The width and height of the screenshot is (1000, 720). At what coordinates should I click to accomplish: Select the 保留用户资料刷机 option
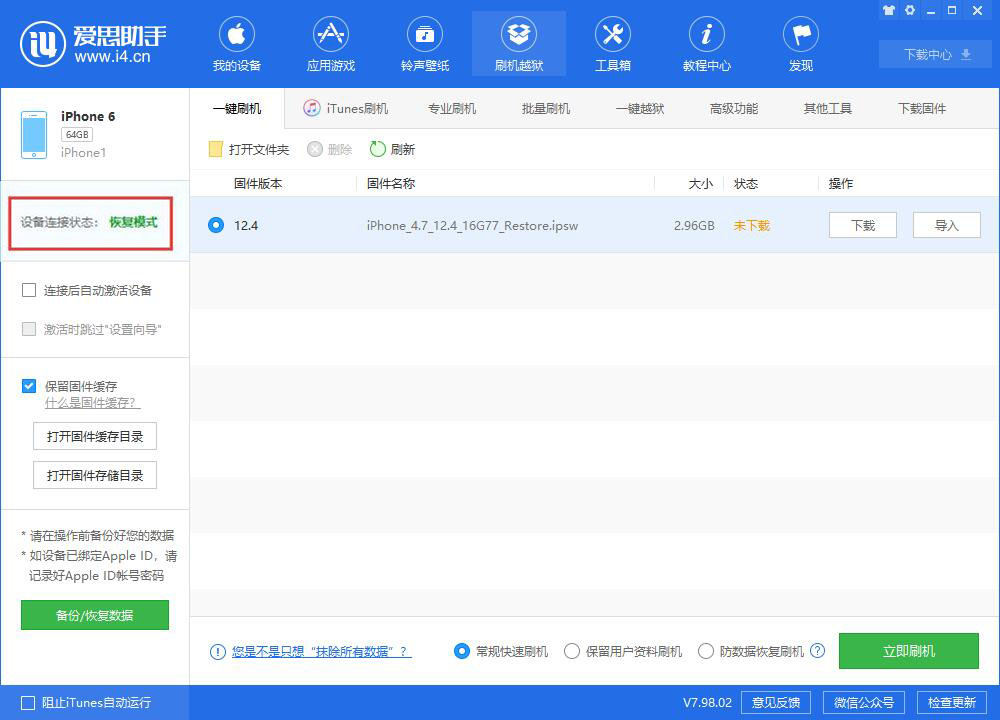572,651
